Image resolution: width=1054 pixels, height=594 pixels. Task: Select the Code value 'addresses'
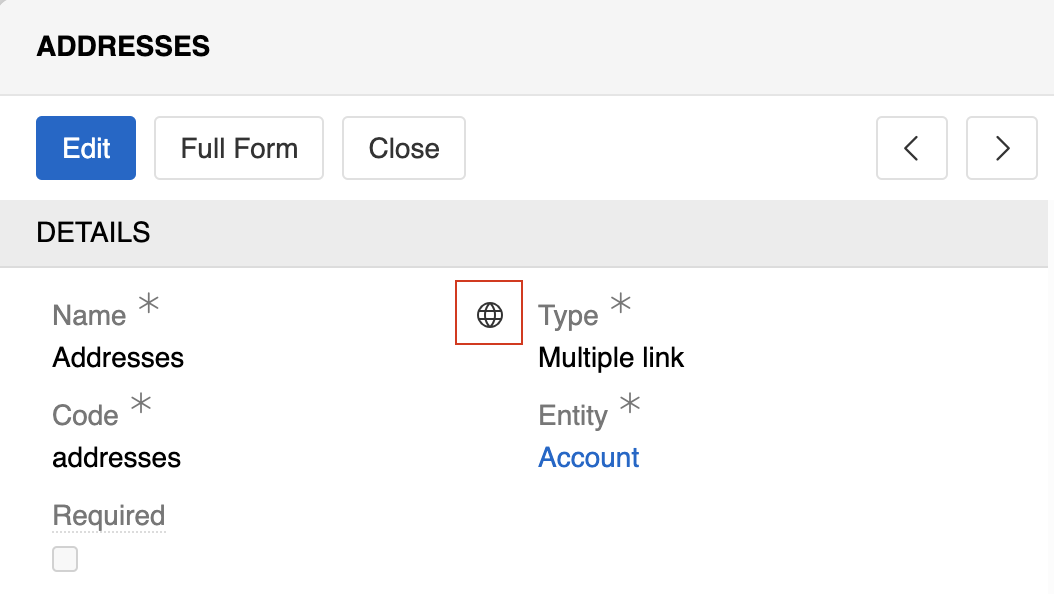click(x=116, y=458)
